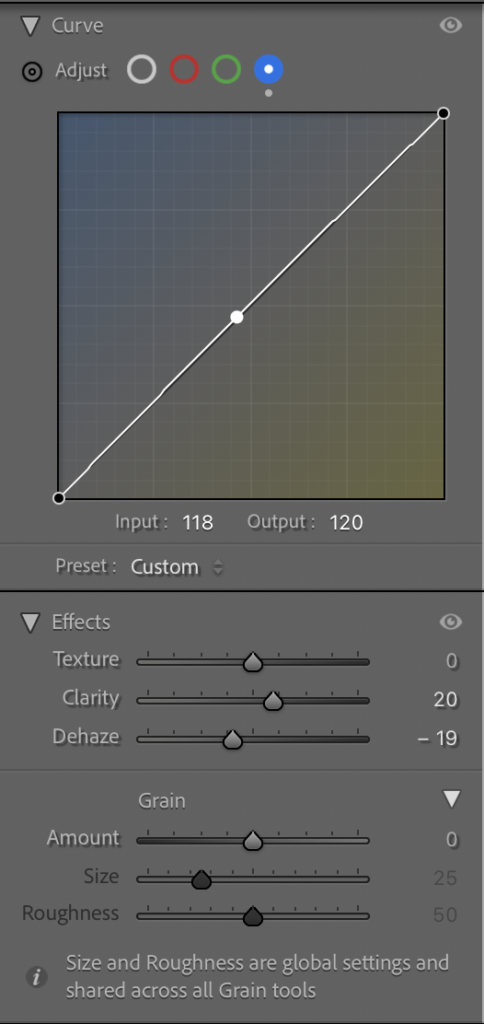Select the blue channel curve circle
Viewport: 484px width, 1024px height.
268,69
